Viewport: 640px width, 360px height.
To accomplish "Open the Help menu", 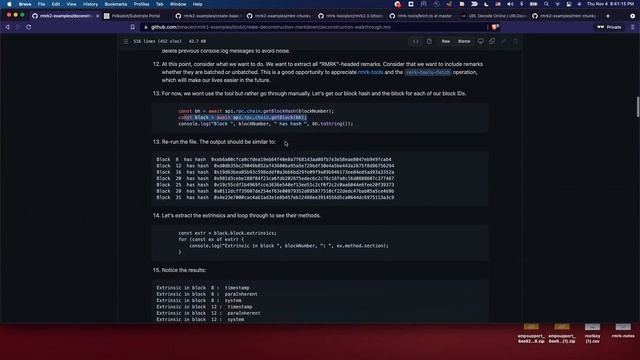I will click(x=198, y=4).
